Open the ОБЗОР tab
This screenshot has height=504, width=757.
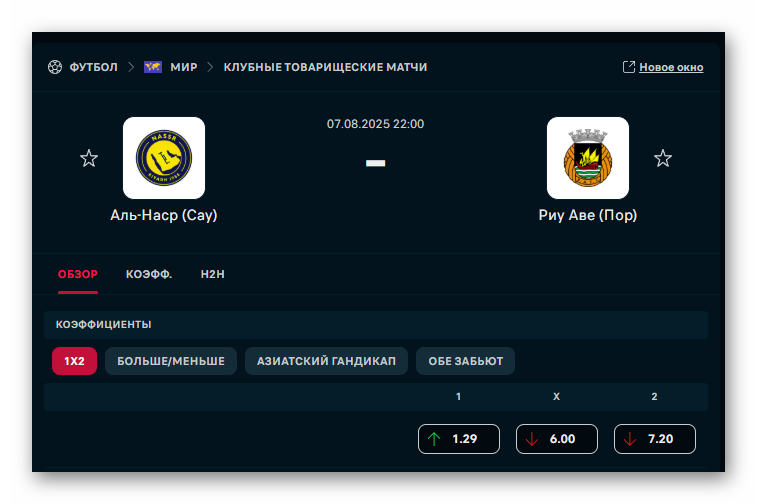click(78, 273)
